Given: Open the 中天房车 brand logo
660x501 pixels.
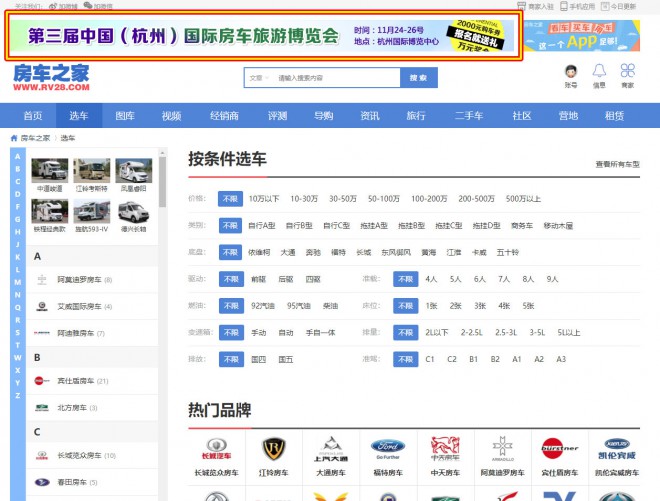Looking at the screenshot, I should (445, 449).
